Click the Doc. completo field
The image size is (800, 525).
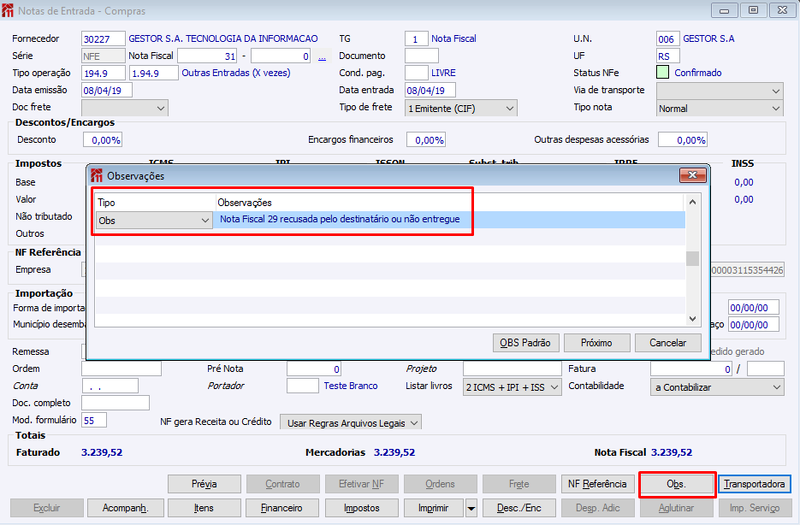(115, 403)
